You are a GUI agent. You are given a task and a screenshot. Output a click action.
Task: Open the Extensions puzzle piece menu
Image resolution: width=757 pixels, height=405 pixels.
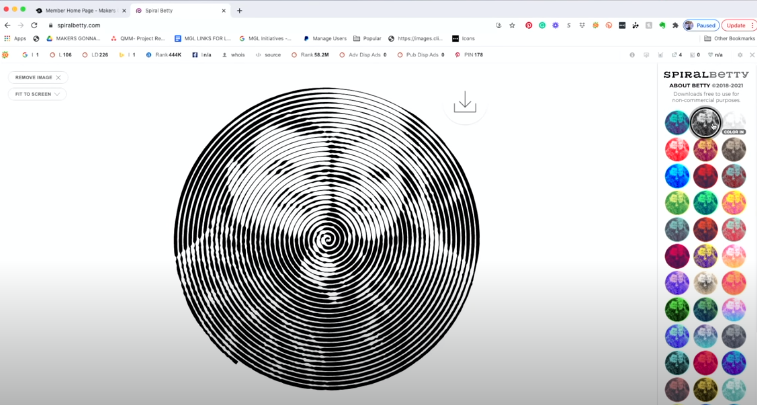coord(675,25)
